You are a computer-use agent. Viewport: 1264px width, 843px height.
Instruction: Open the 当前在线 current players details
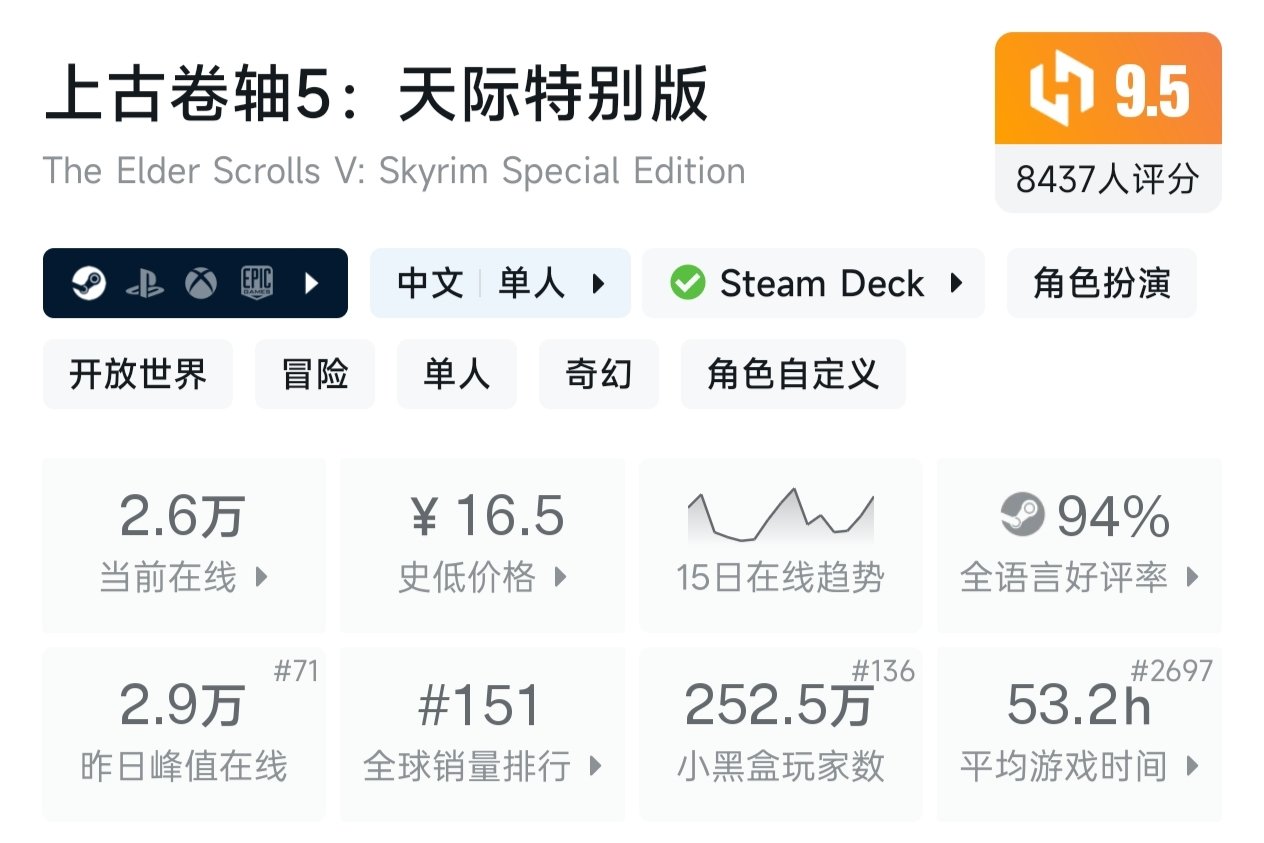pyautogui.click(x=184, y=546)
